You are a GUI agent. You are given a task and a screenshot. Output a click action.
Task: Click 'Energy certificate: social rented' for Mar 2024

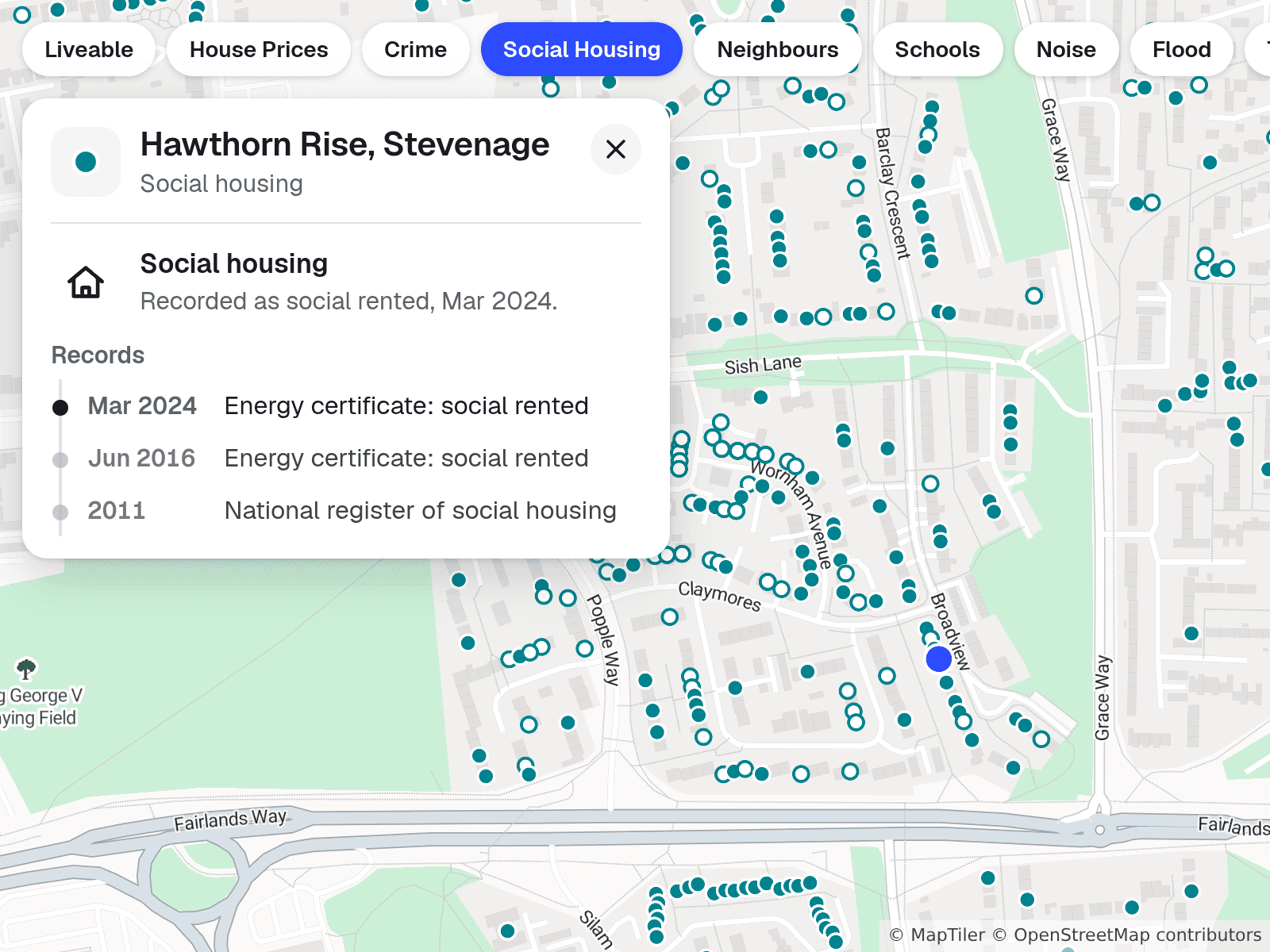(406, 406)
